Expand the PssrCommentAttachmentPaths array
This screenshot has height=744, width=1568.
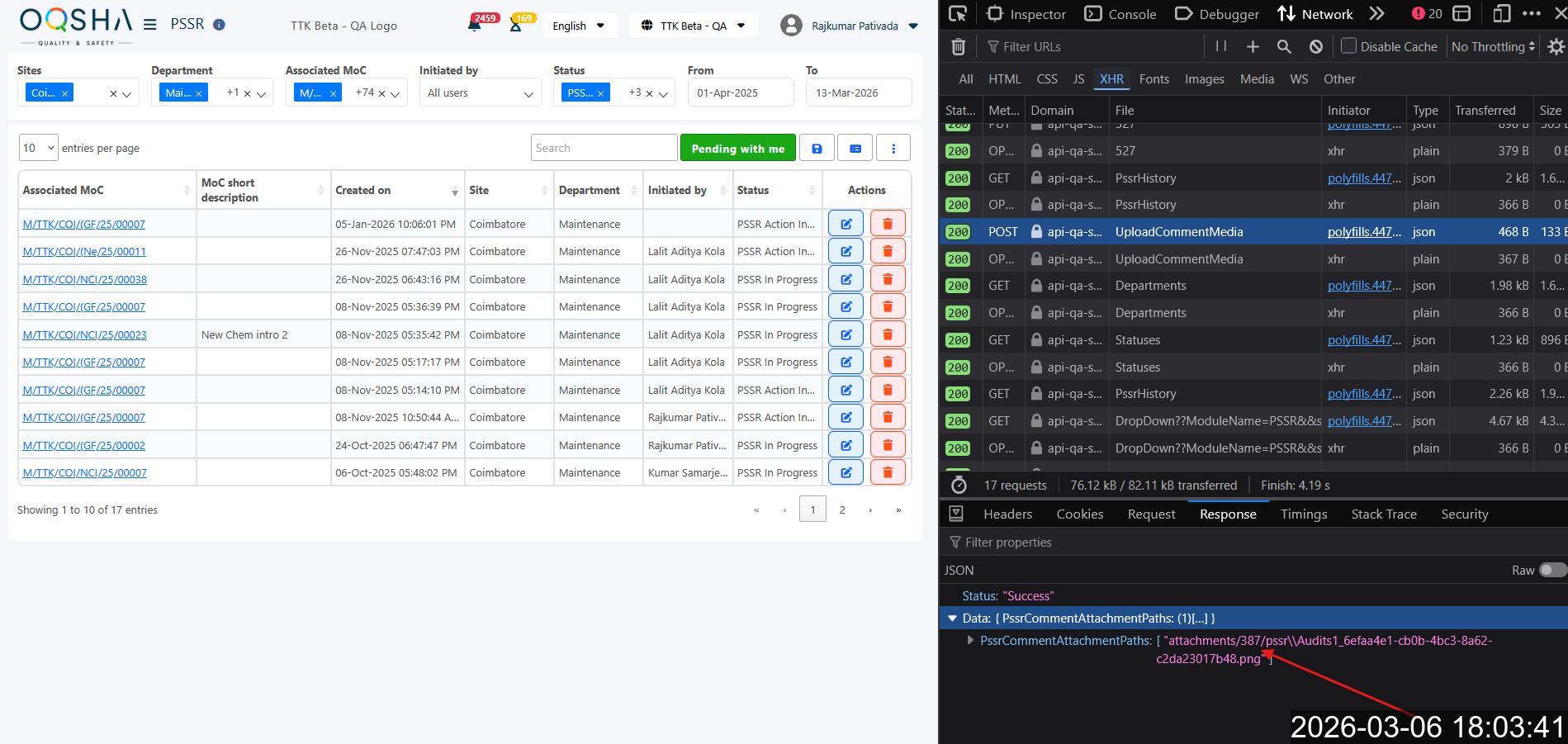tap(970, 641)
